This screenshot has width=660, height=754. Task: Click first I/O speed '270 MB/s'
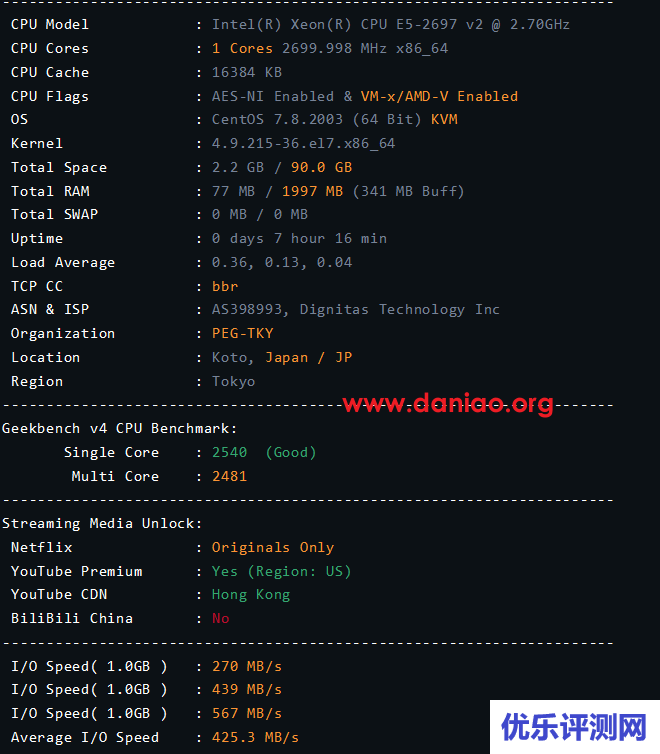[247, 666]
